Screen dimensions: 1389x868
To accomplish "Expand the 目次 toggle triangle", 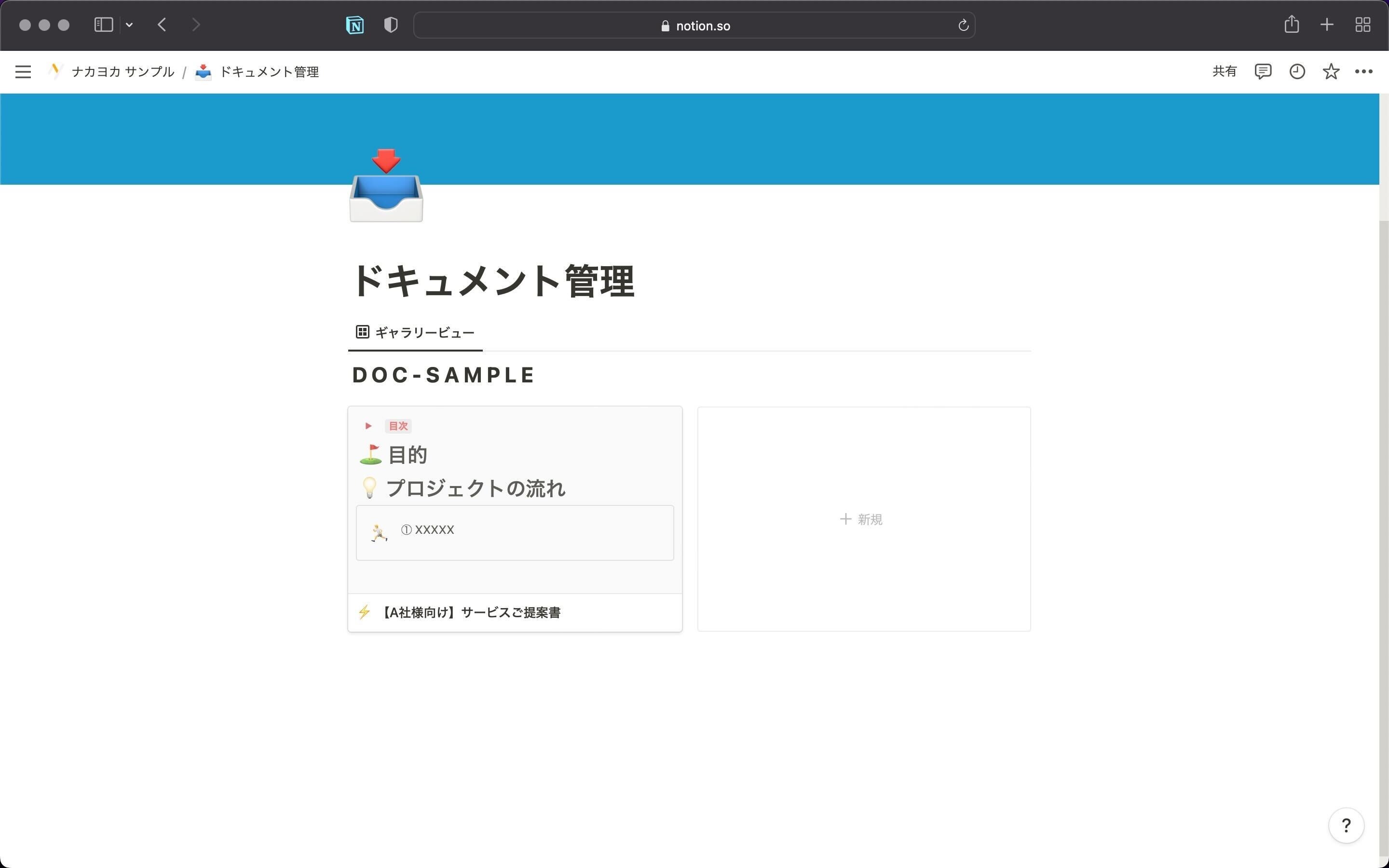I will 368,426.
